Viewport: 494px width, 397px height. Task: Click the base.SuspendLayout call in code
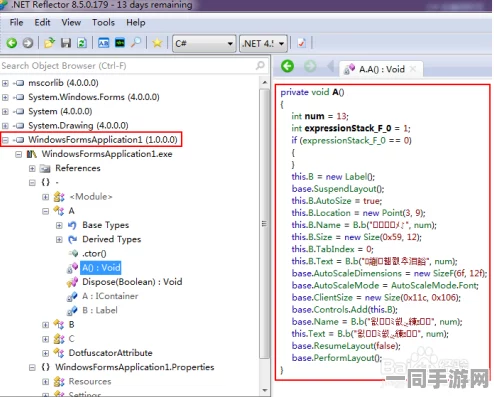(x=338, y=189)
